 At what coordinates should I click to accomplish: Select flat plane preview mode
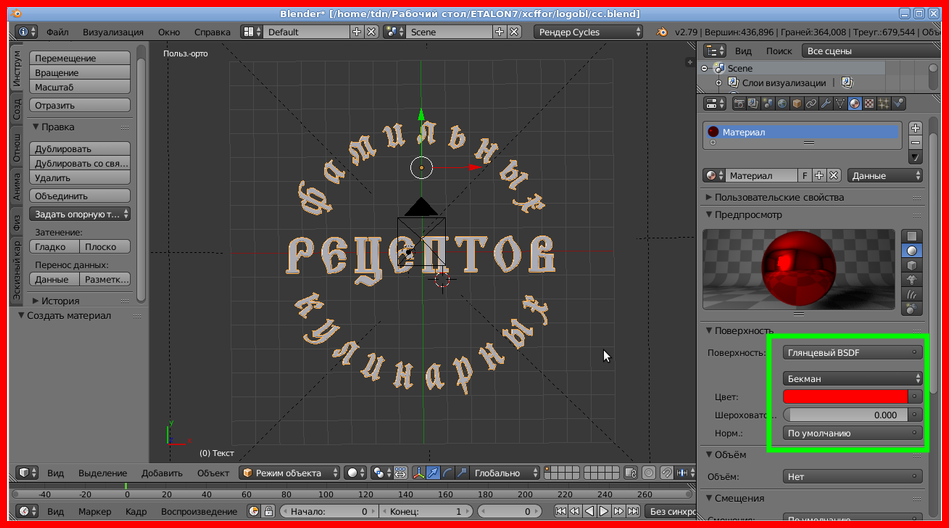point(912,236)
